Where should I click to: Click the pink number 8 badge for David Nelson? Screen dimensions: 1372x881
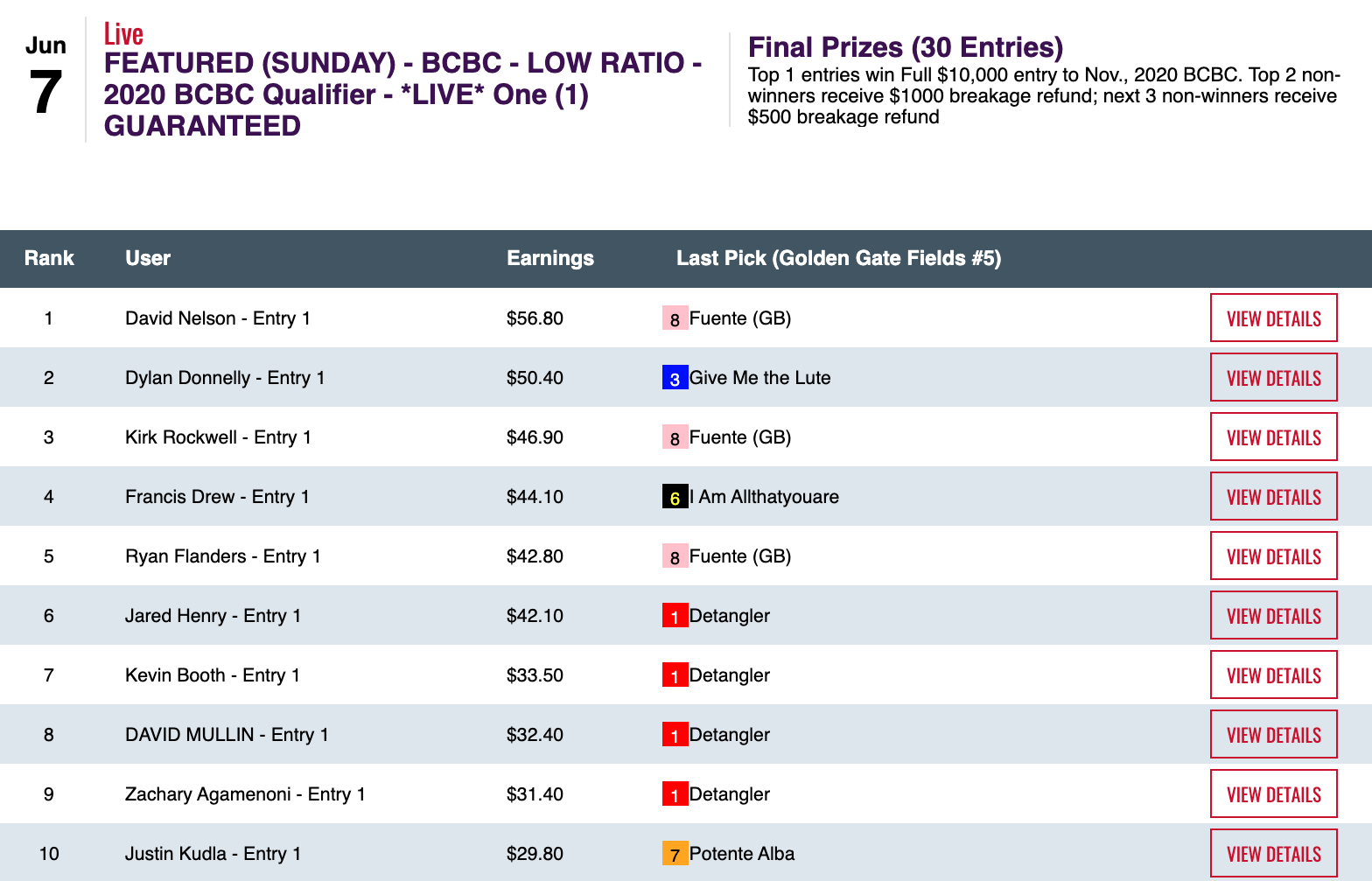[x=675, y=318]
